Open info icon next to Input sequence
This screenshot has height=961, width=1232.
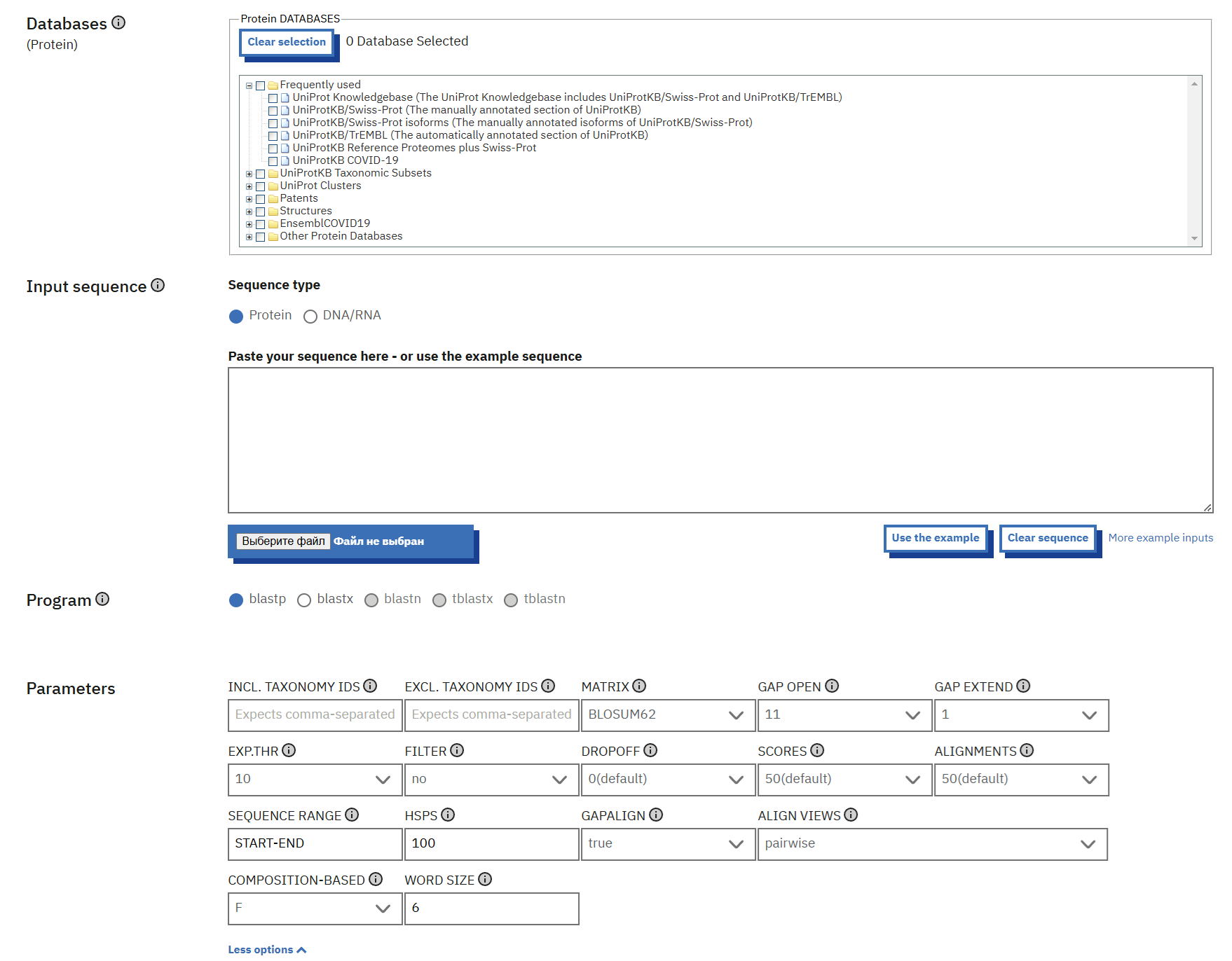coord(158,285)
